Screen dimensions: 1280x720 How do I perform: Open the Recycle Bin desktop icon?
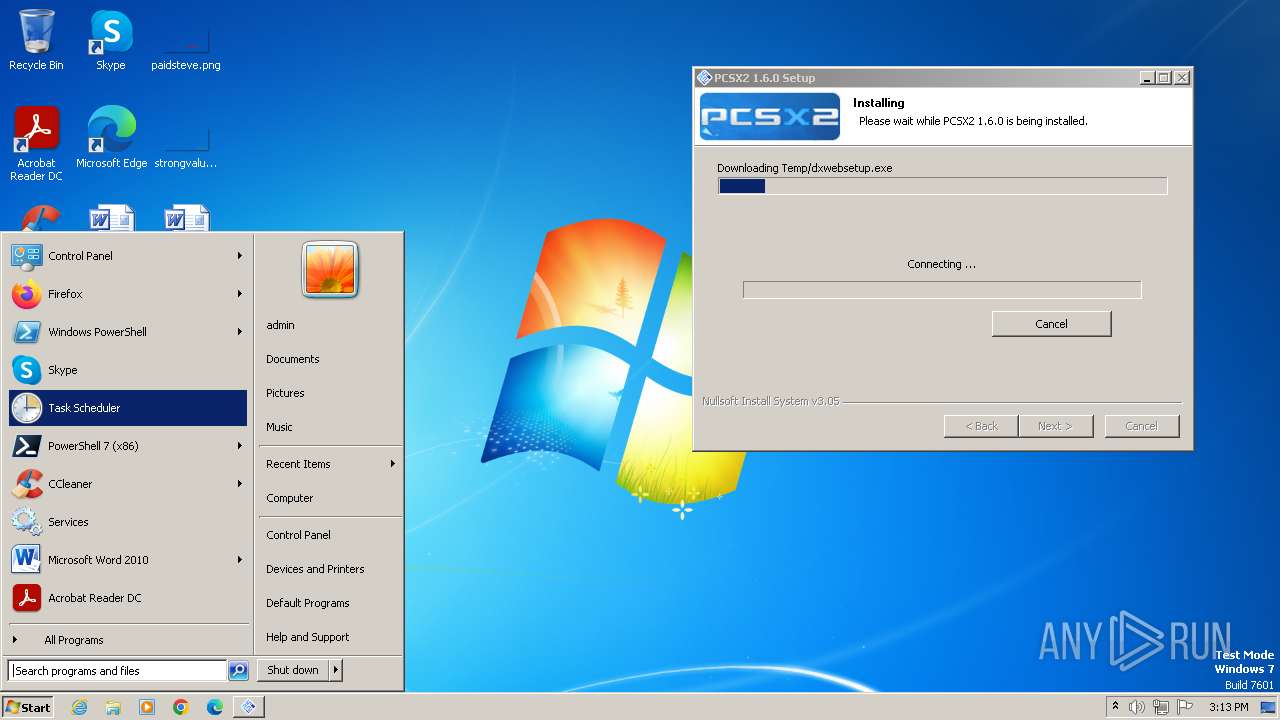[x=36, y=40]
